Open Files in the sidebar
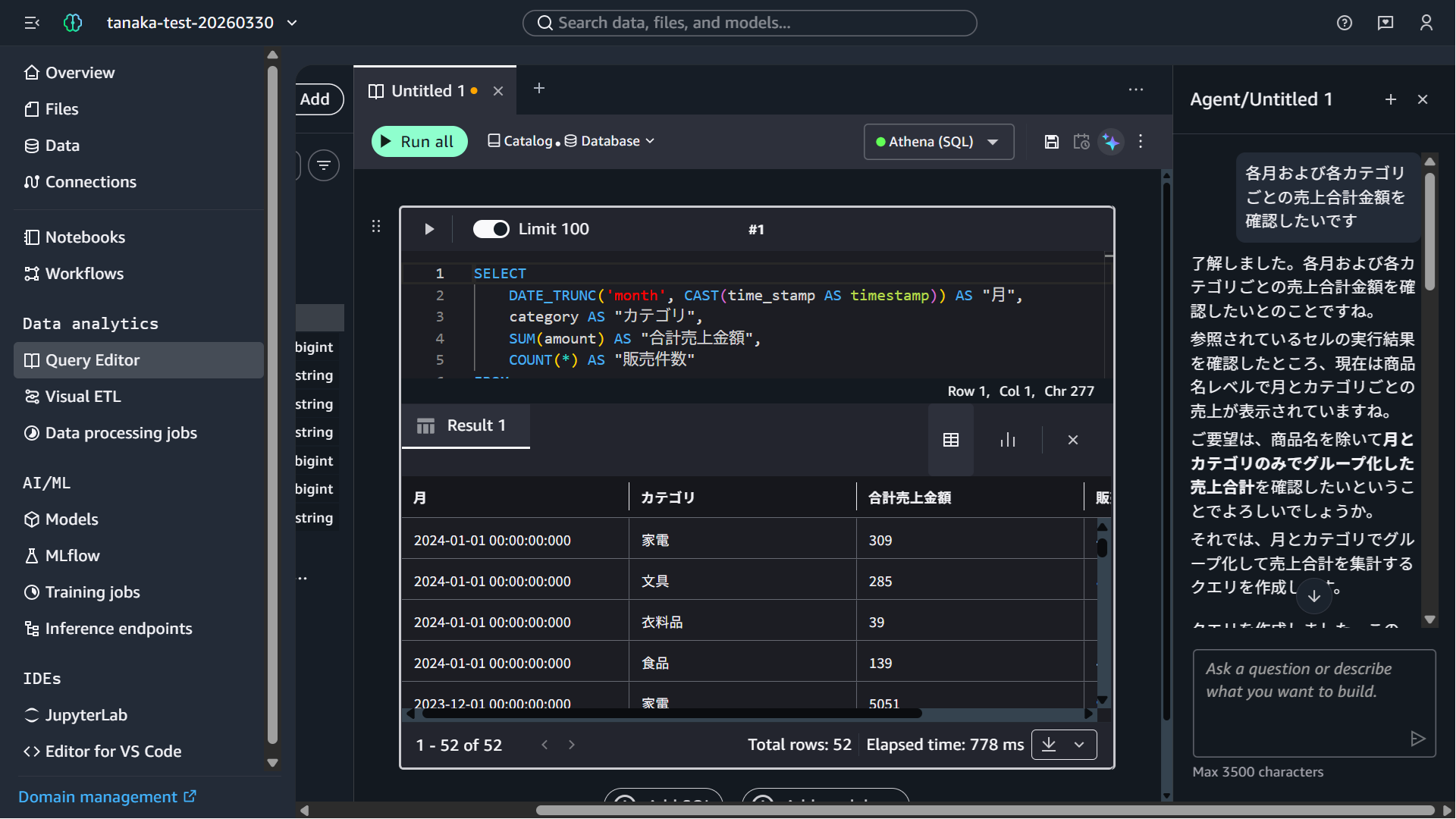This screenshot has width=1456, height=819. [139, 109]
